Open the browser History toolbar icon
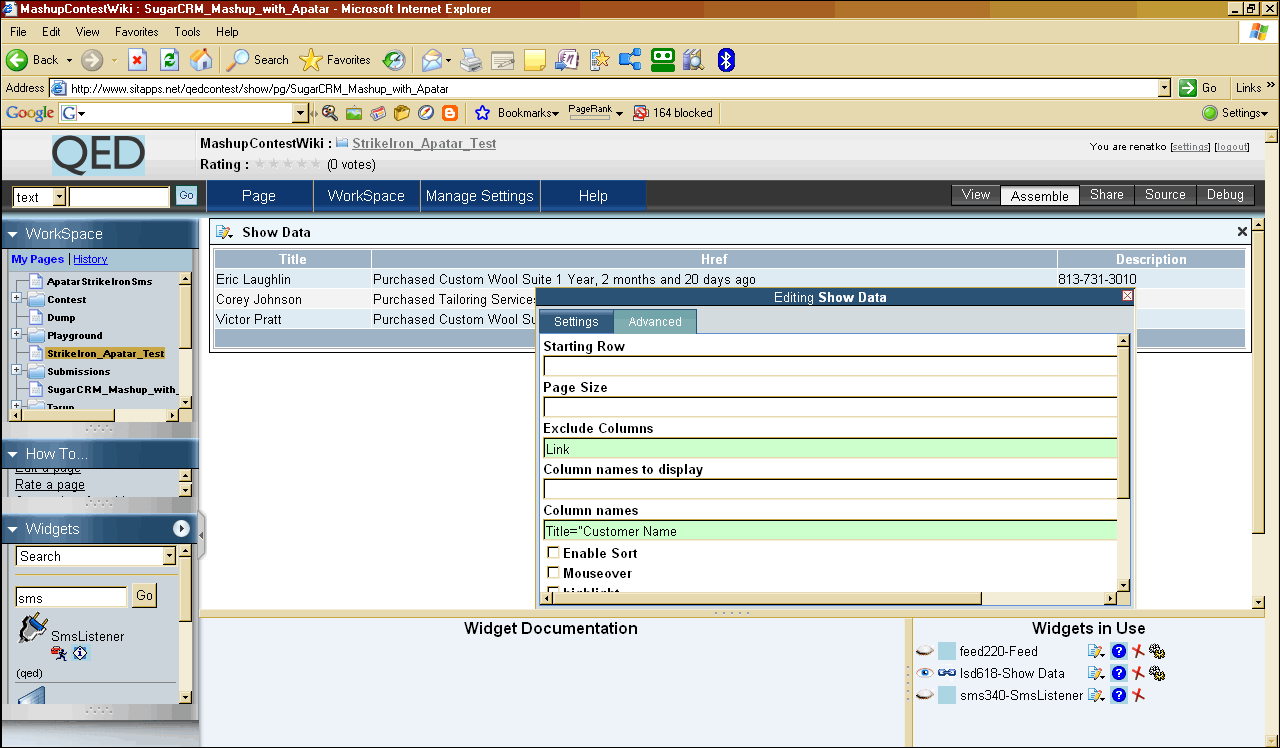1280x748 pixels. pos(394,60)
